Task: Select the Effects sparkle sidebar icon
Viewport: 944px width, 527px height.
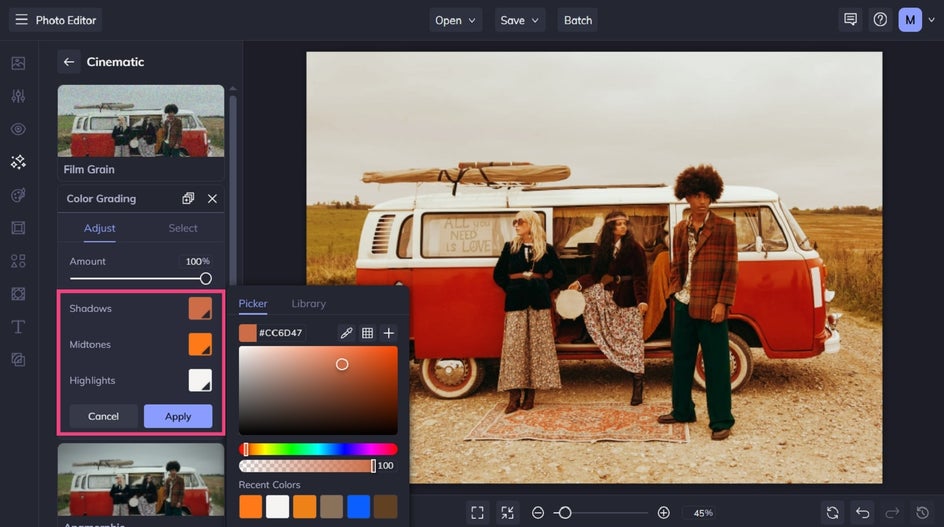Action: click(18, 162)
